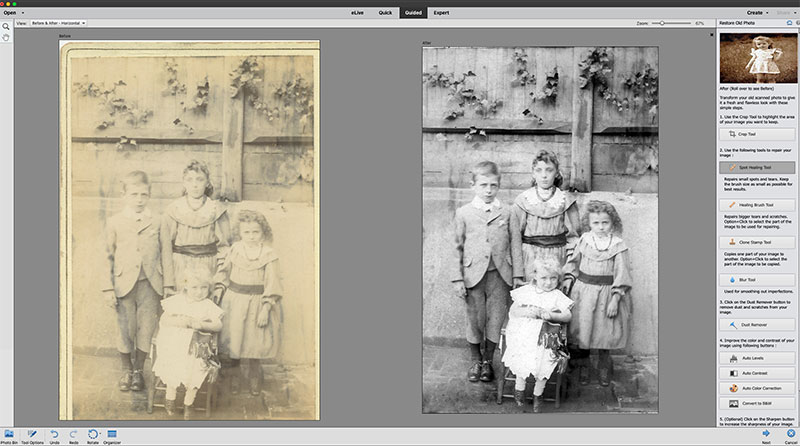Viewport: 800px width, 446px height.
Task: Click the Restore Old Photo preview thumbnail
Action: point(758,58)
